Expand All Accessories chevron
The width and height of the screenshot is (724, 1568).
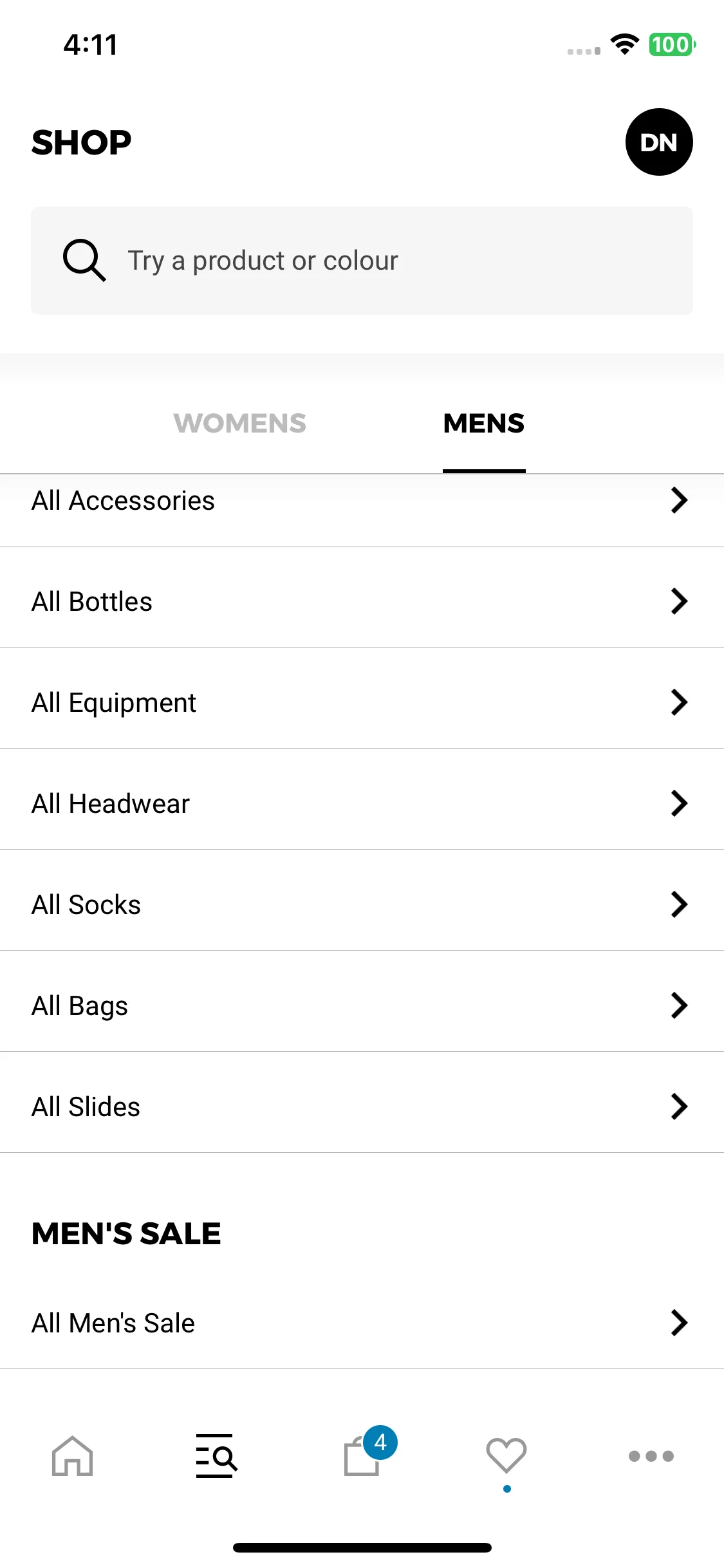pyautogui.click(x=679, y=500)
